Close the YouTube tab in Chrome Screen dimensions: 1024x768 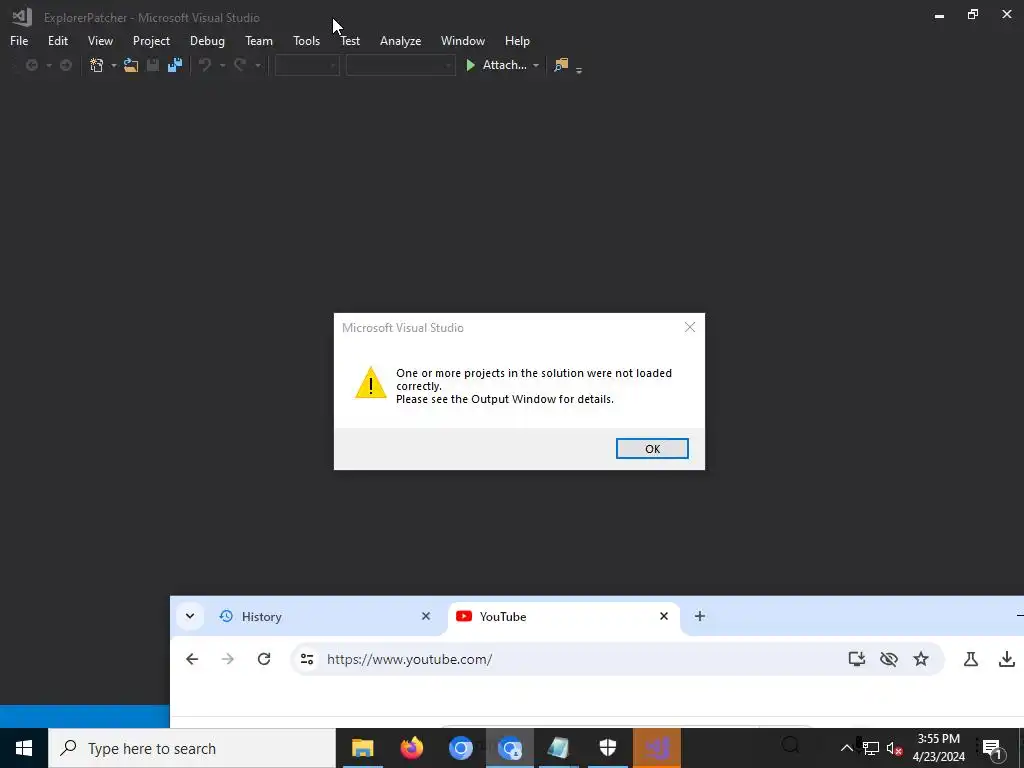664,616
